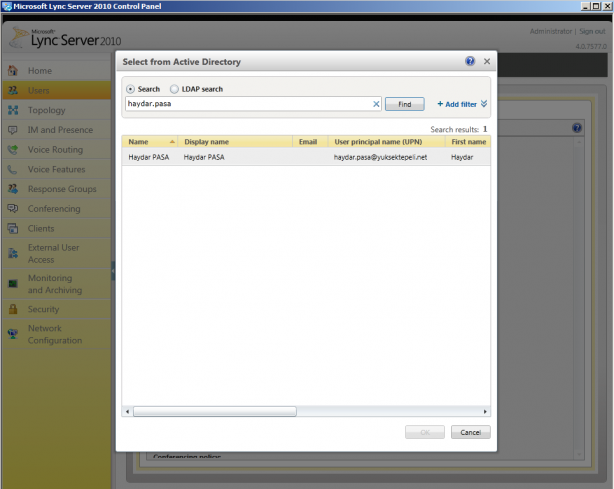
Task: Select the Search radio button
Action: click(130, 89)
